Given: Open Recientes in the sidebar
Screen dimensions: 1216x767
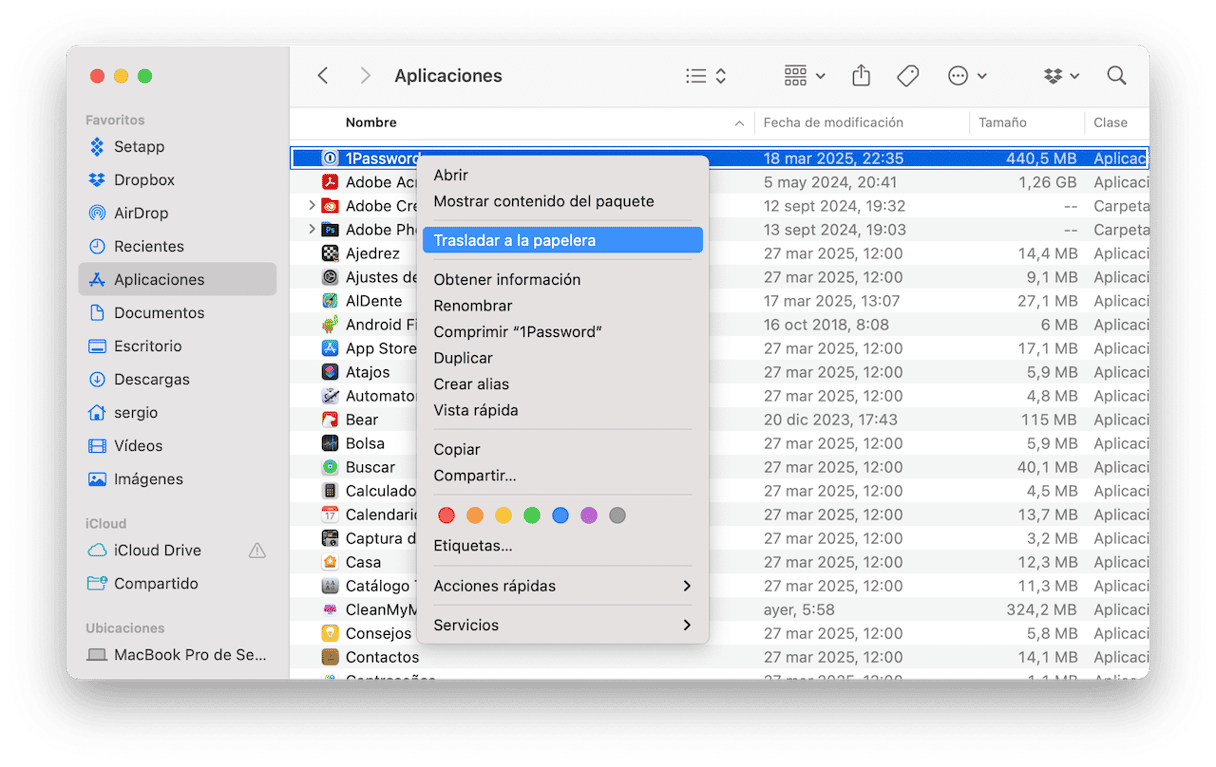Looking at the screenshot, I should point(177,246).
